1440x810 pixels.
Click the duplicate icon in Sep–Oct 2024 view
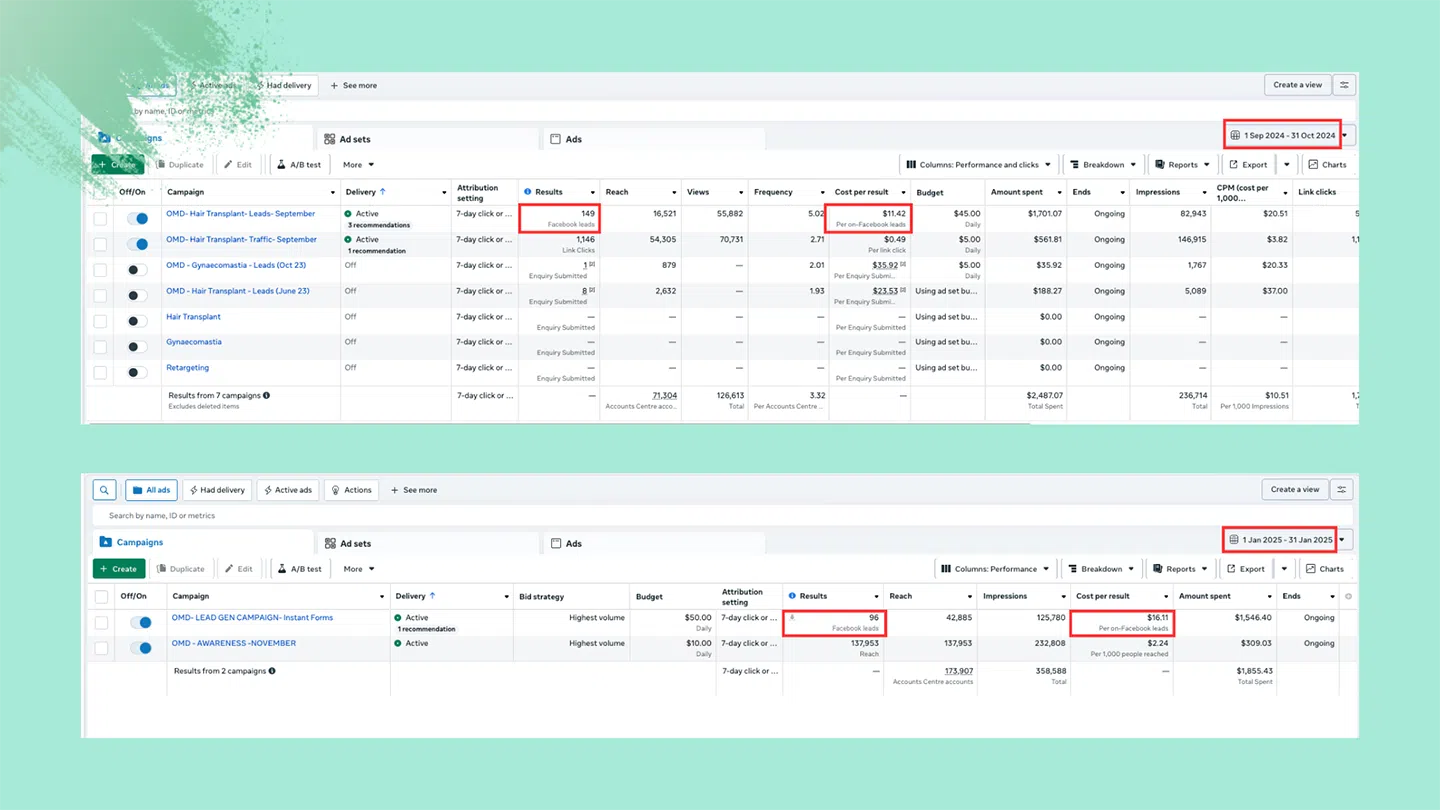[162, 165]
